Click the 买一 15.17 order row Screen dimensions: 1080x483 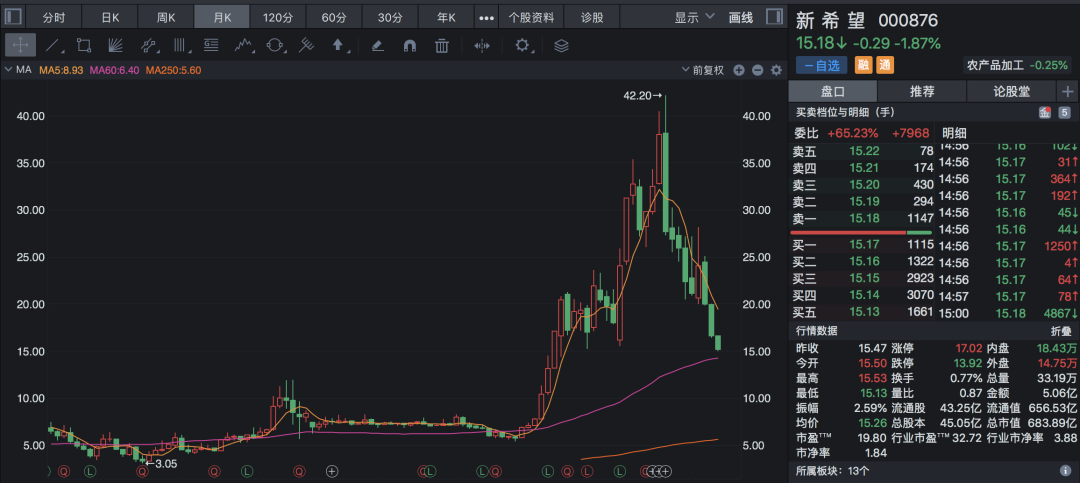[861, 244]
